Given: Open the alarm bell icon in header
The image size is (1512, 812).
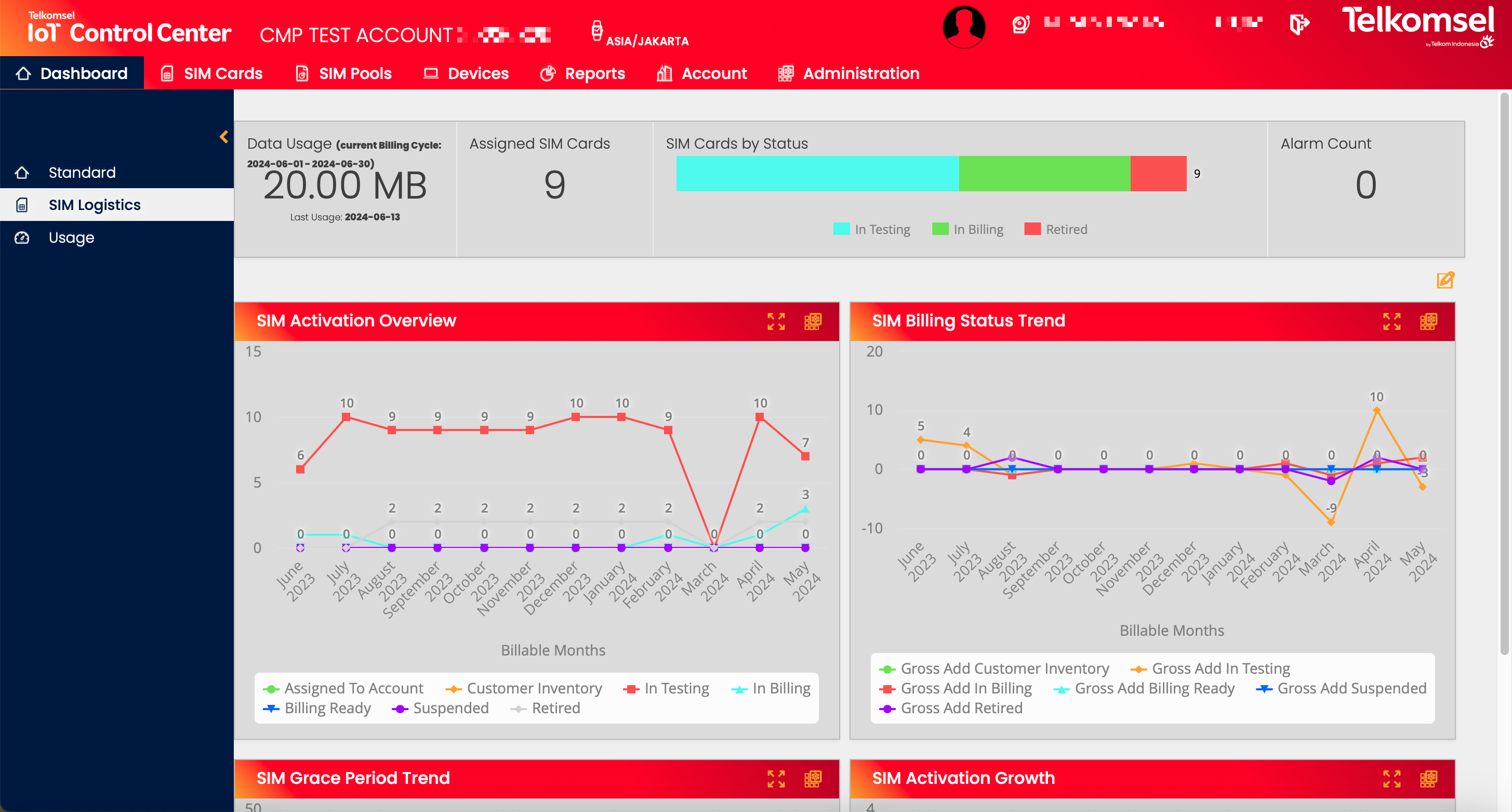Looking at the screenshot, I should [1020, 24].
